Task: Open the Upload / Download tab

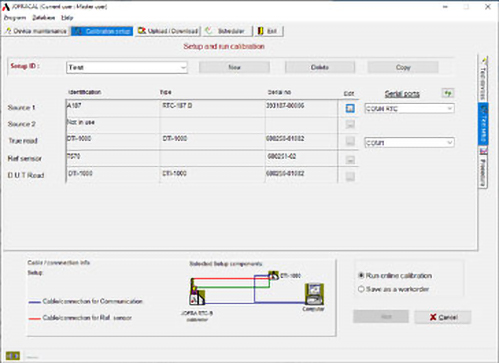Action: (168, 31)
